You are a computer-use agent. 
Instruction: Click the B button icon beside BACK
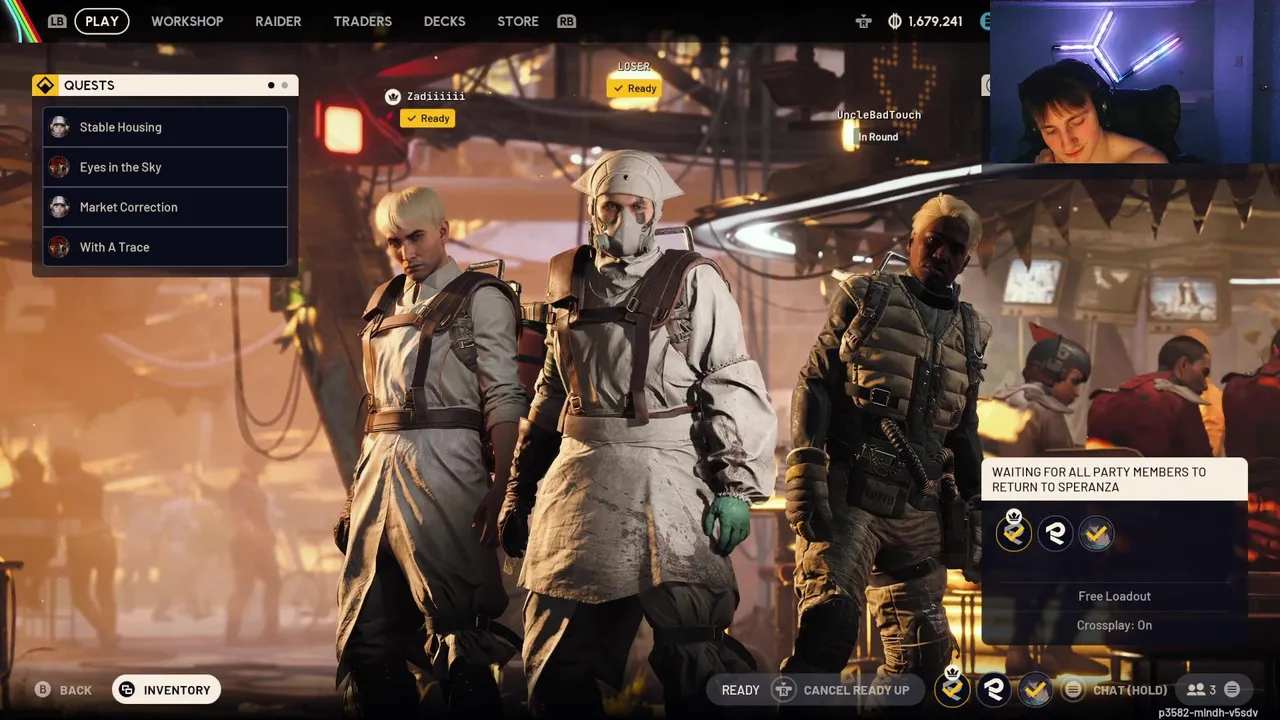[x=43, y=690]
